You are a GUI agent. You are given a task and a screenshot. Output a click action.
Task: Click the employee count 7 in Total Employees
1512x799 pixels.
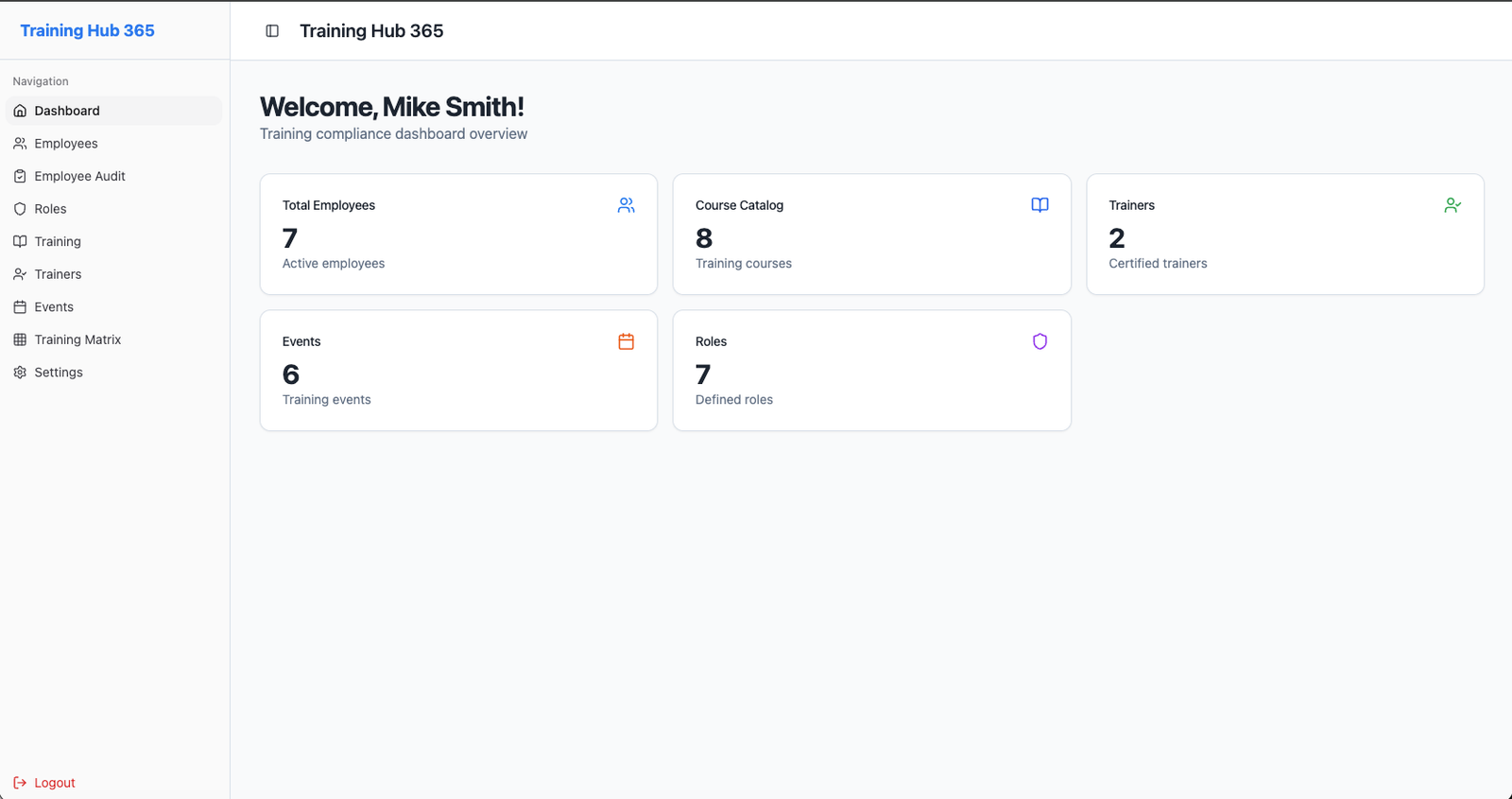tap(290, 237)
